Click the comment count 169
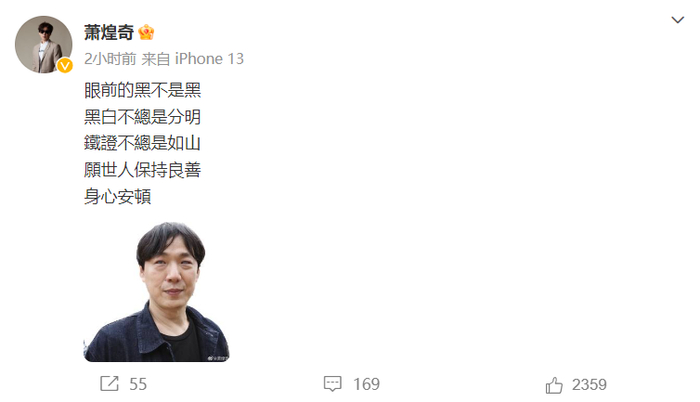 click(367, 384)
